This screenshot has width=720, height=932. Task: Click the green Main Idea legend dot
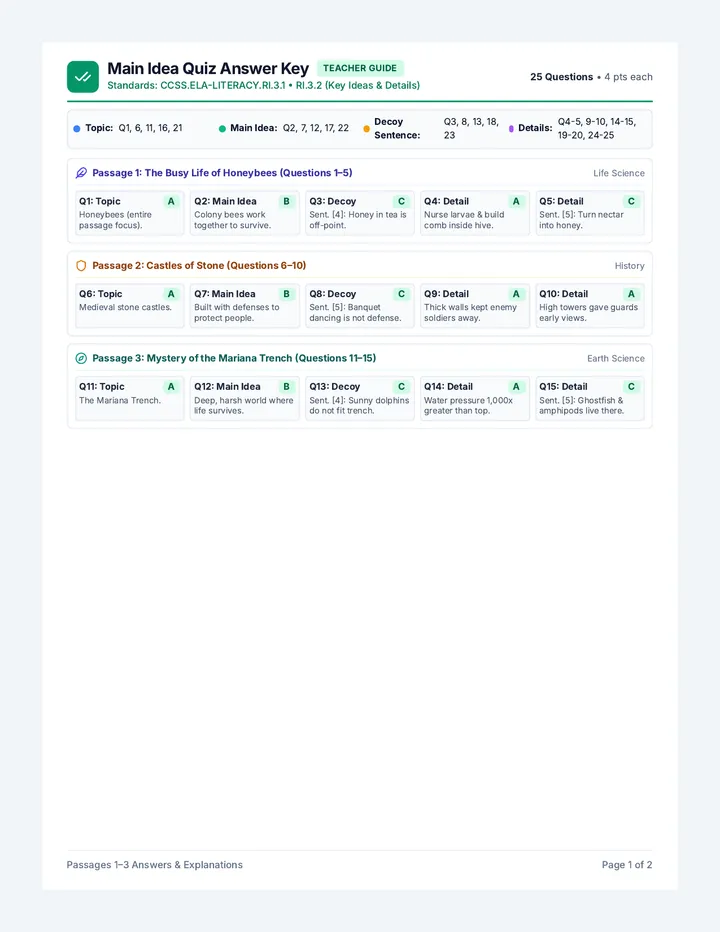point(222,128)
